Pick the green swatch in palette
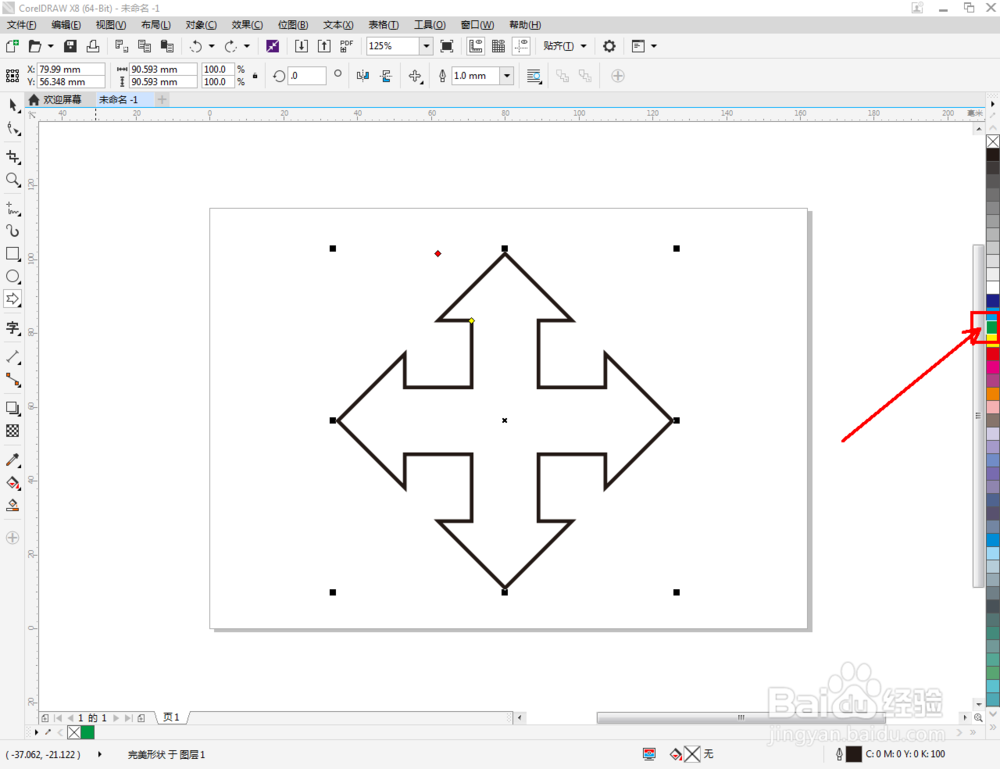Viewport: 1000px width, 769px height. click(992, 326)
